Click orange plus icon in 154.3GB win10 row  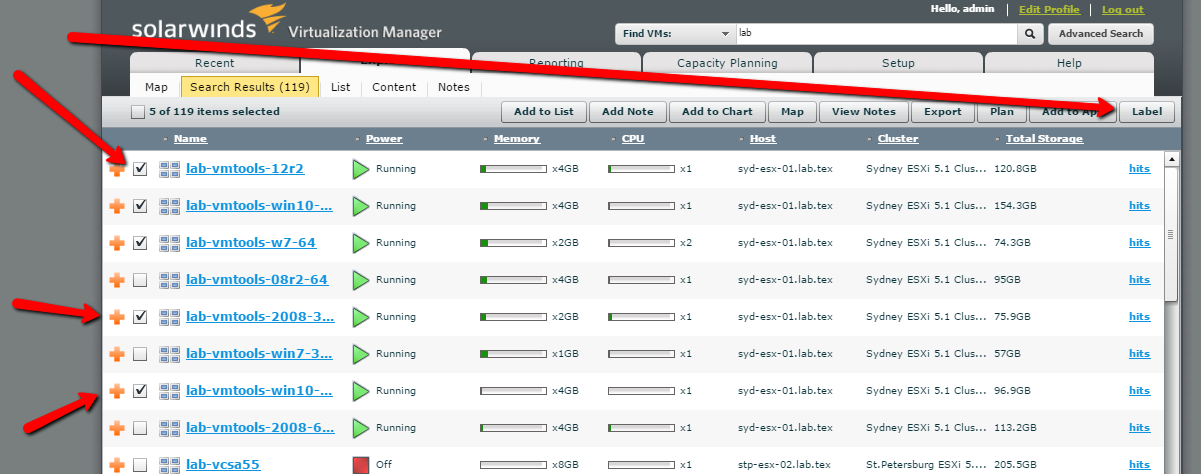[x=117, y=206]
